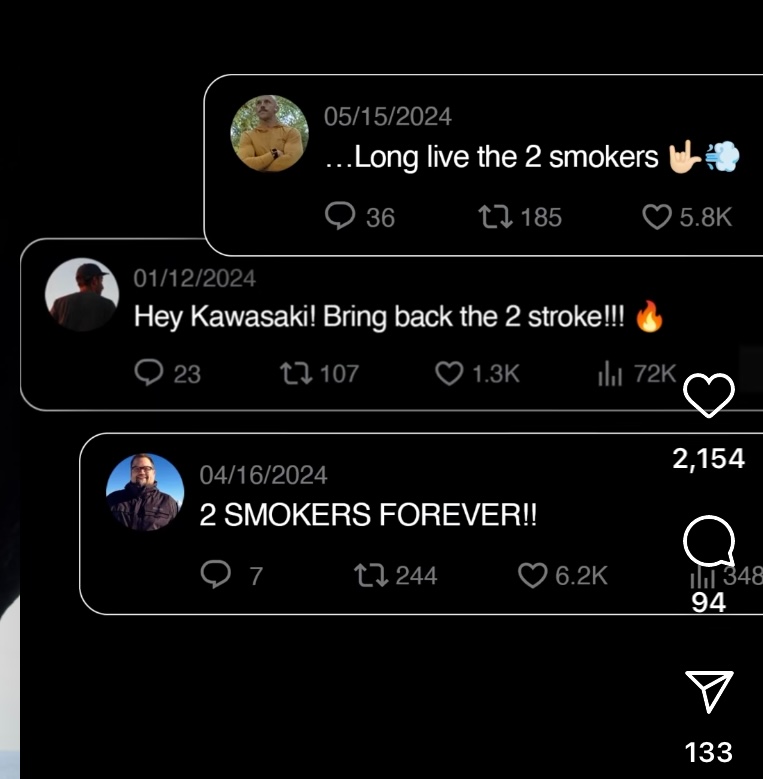Screen dimensions: 763x779
Task: Open profile picture on 05/15/2024 tweet
Action: 269,134
